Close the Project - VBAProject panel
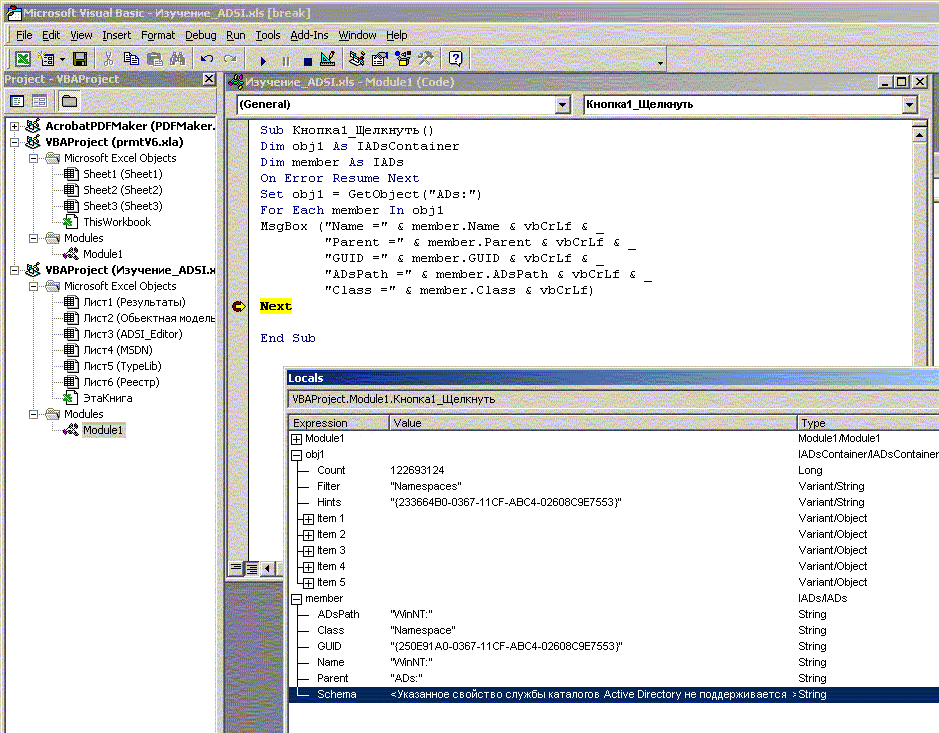The height and width of the screenshot is (733, 939). (x=209, y=79)
